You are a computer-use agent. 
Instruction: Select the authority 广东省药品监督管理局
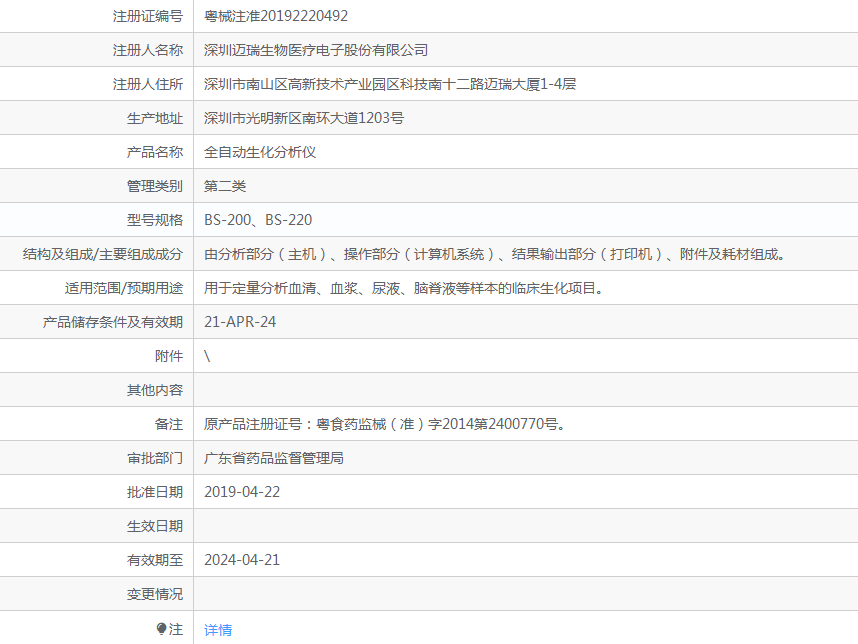point(274,458)
